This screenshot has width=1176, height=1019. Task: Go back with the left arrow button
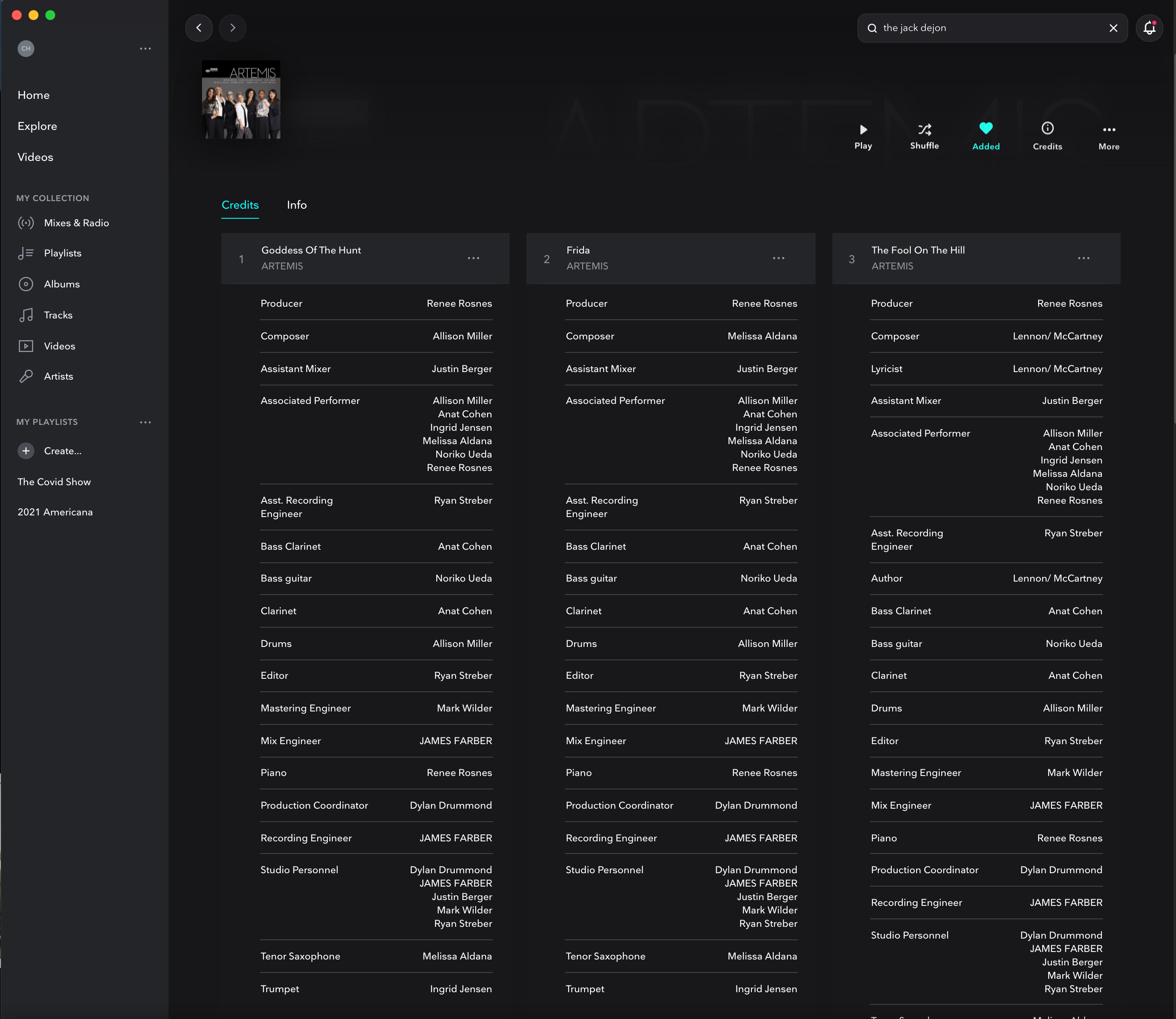coord(199,28)
